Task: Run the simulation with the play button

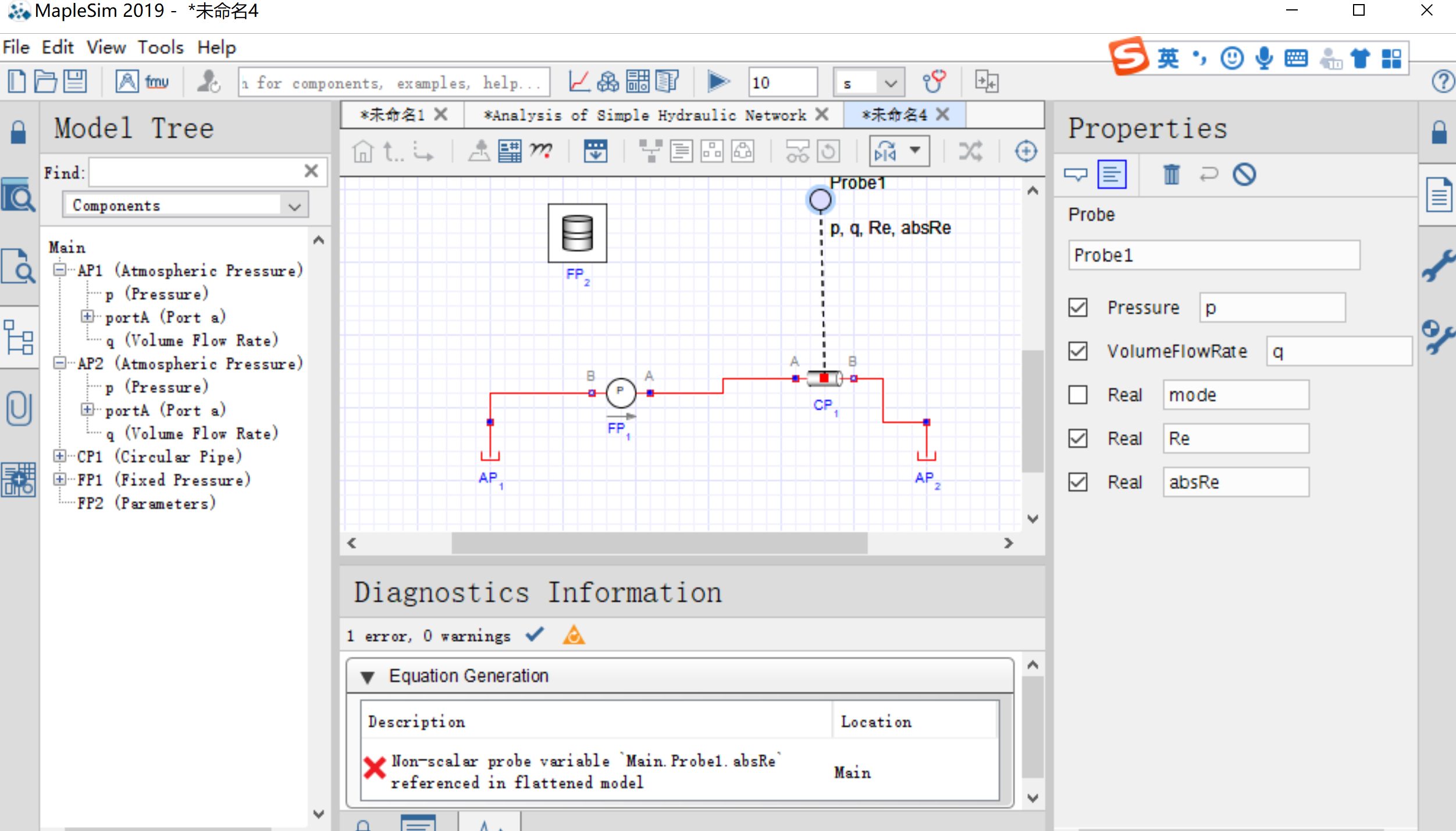Action: pos(718,81)
